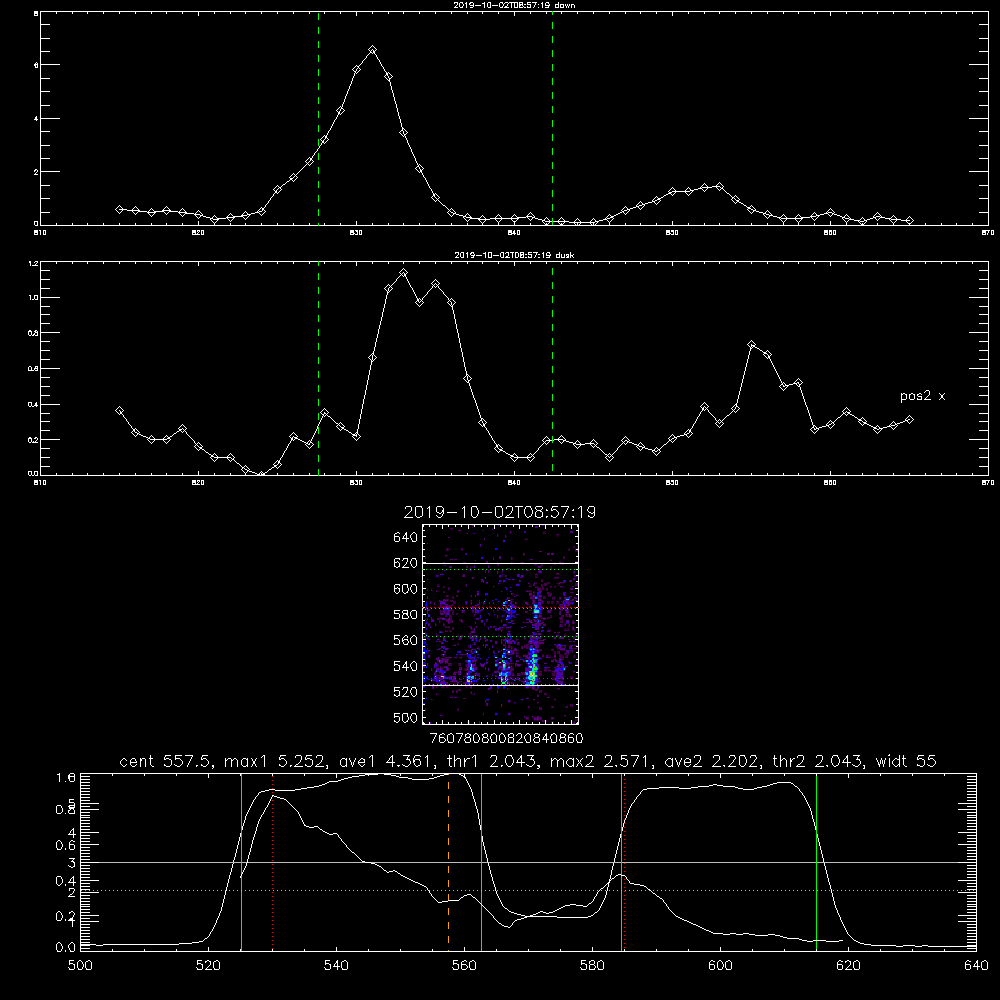Click the '0.0' y-axis label of bottom plot
Screen dimensions: 1000x1000
coord(66,948)
